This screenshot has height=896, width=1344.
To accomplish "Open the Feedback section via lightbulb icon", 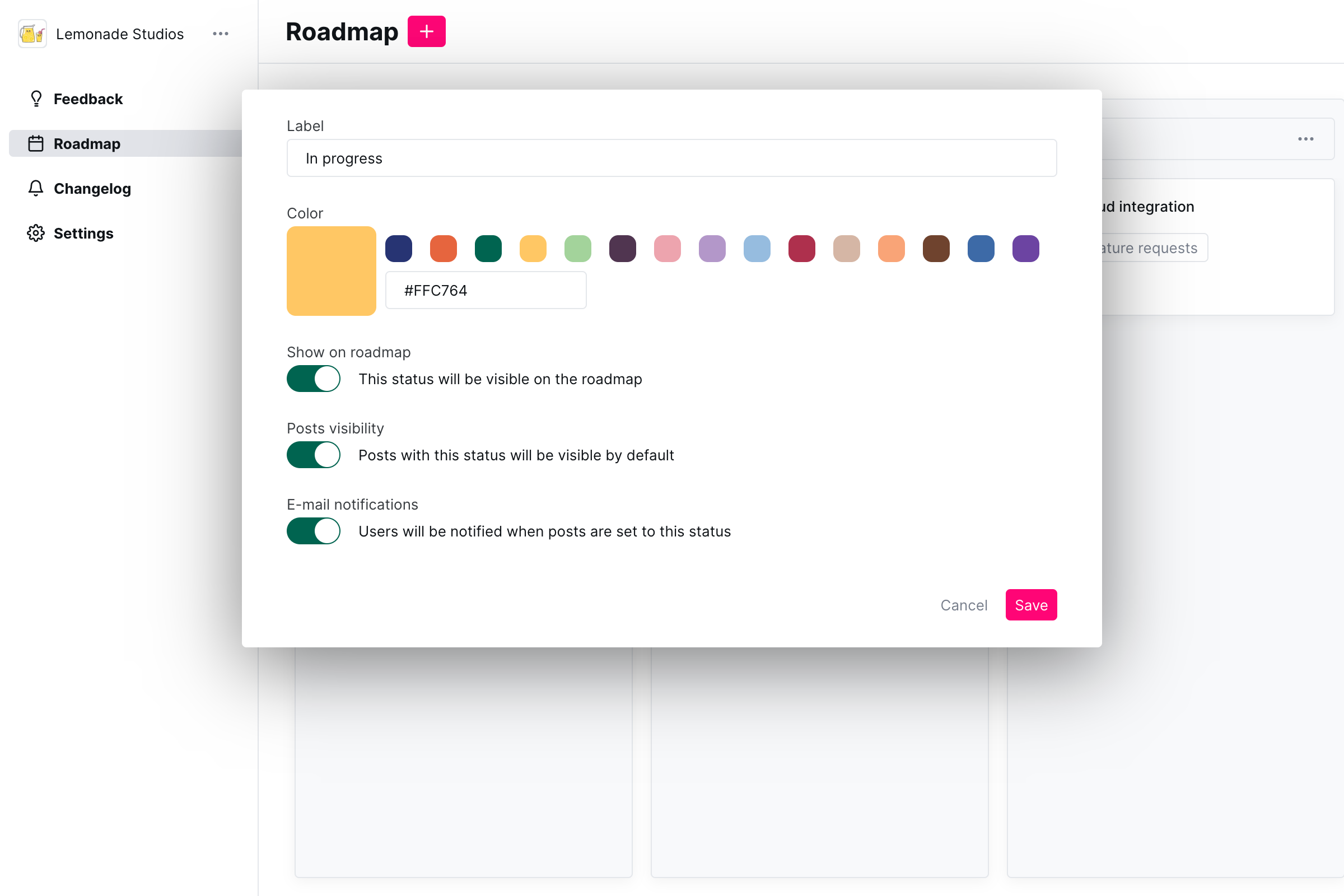I will point(36,99).
